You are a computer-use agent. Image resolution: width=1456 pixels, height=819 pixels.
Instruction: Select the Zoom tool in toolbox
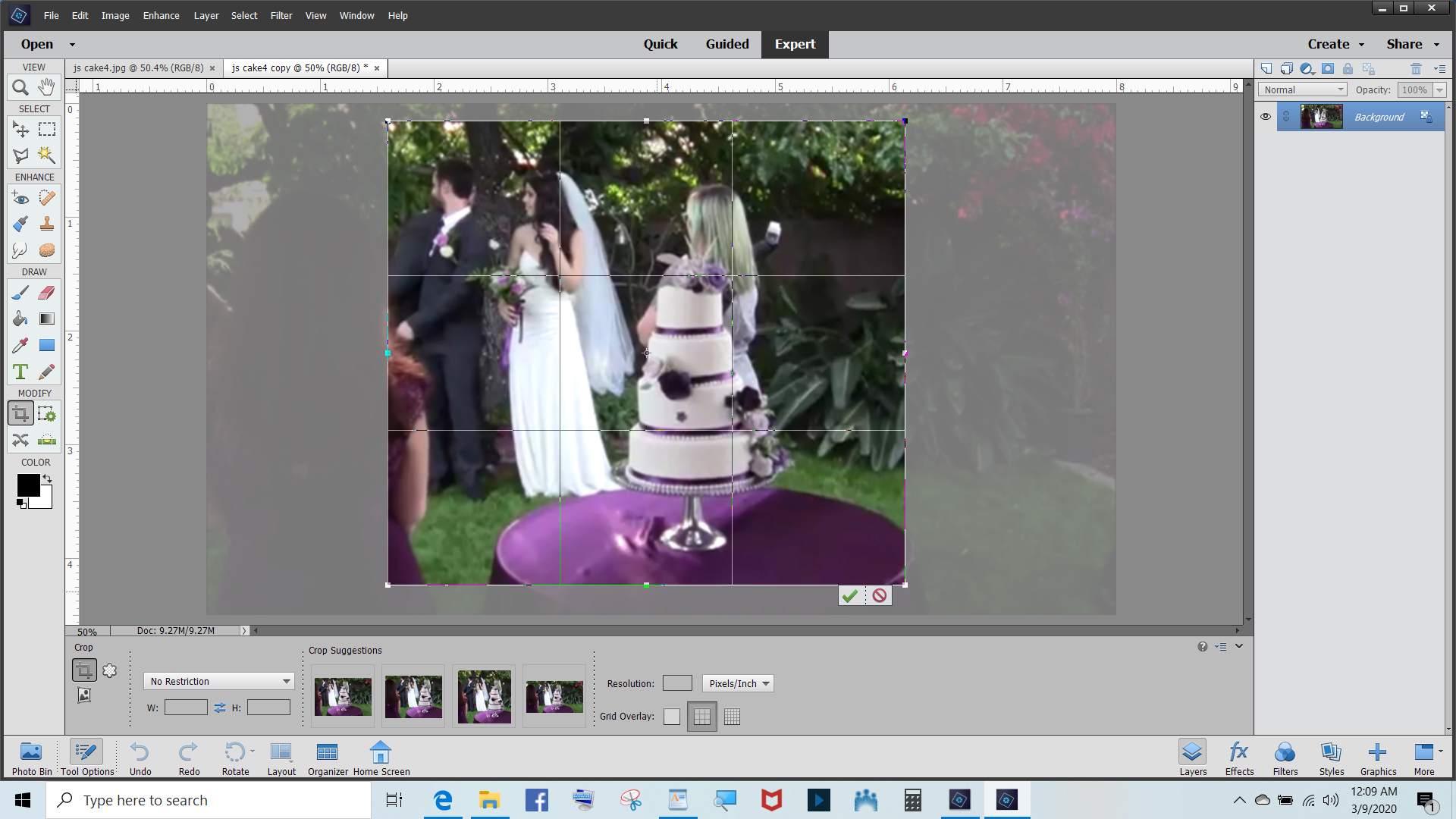pyautogui.click(x=20, y=87)
